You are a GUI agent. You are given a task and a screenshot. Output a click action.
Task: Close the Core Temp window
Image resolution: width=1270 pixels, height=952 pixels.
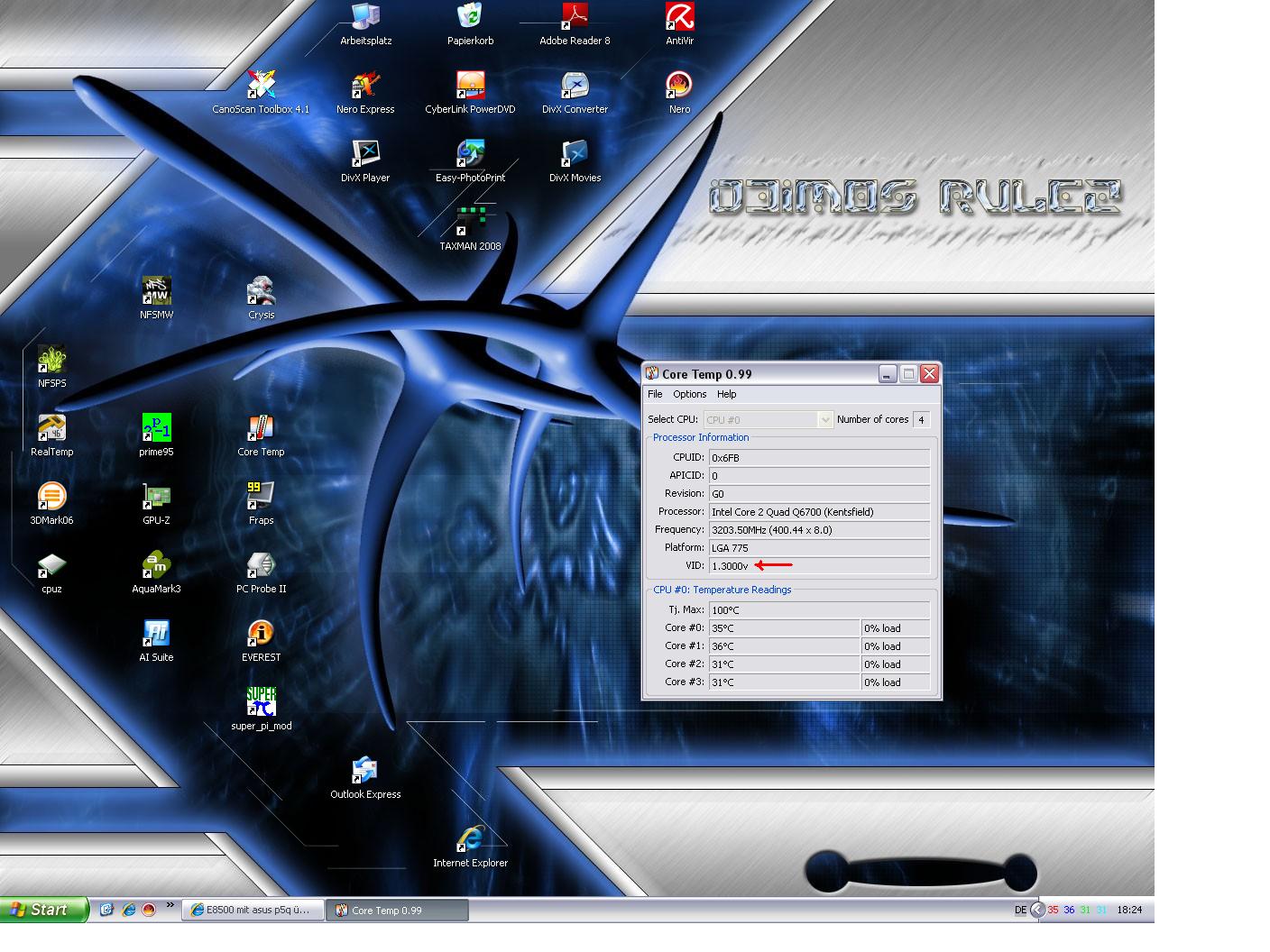coord(929,374)
